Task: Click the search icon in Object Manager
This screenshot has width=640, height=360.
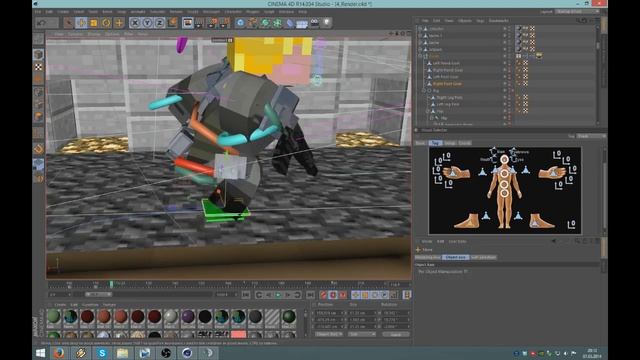Action: click(578, 20)
